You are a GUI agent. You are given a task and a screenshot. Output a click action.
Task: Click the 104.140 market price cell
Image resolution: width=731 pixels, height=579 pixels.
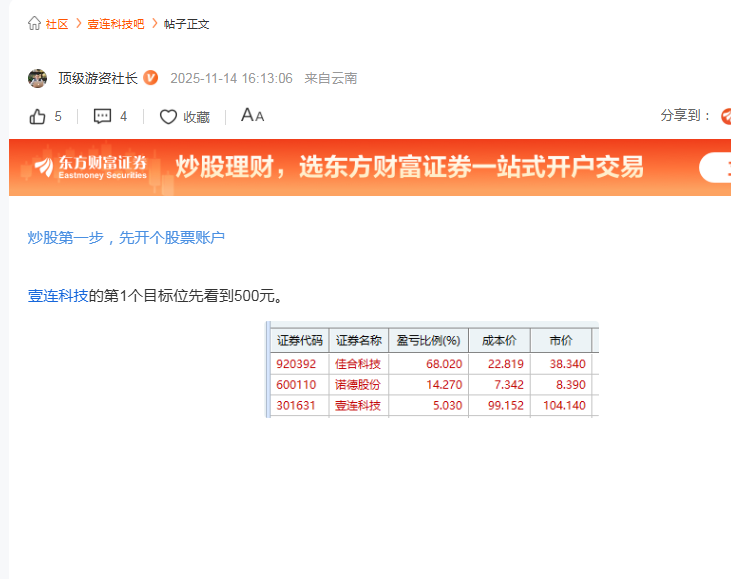point(564,405)
